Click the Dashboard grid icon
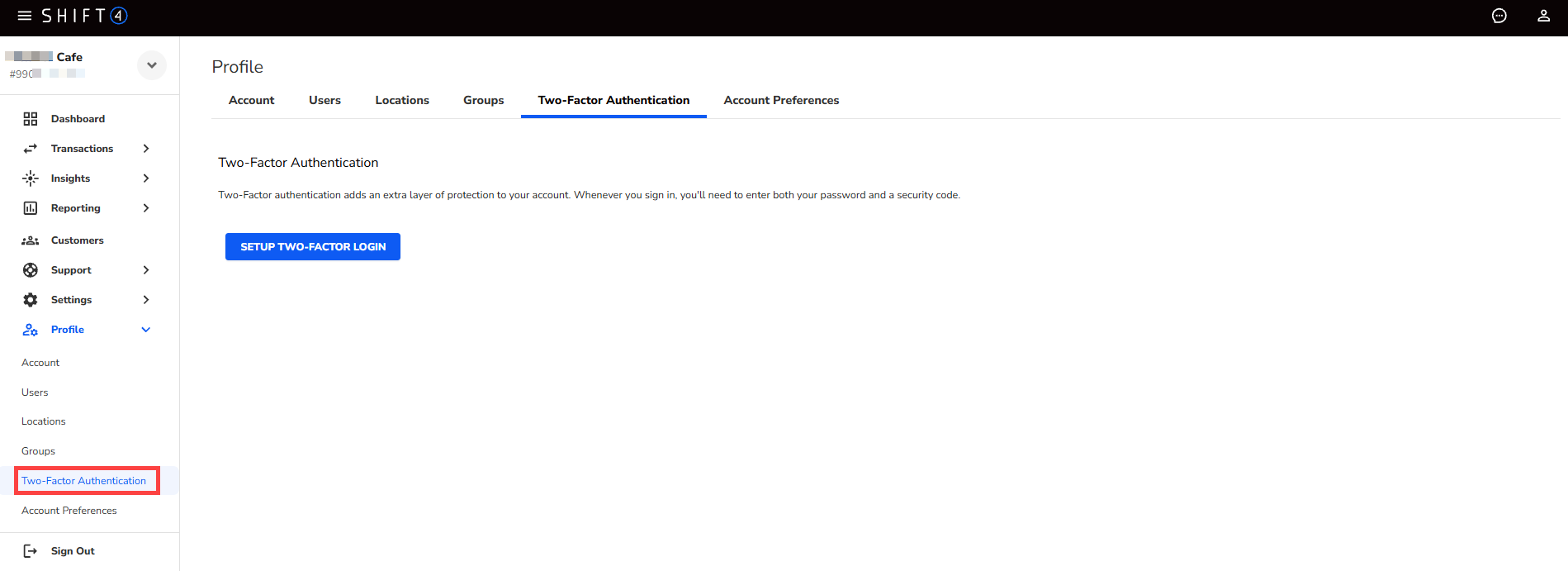The height and width of the screenshot is (571, 1568). [x=31, y=119]
